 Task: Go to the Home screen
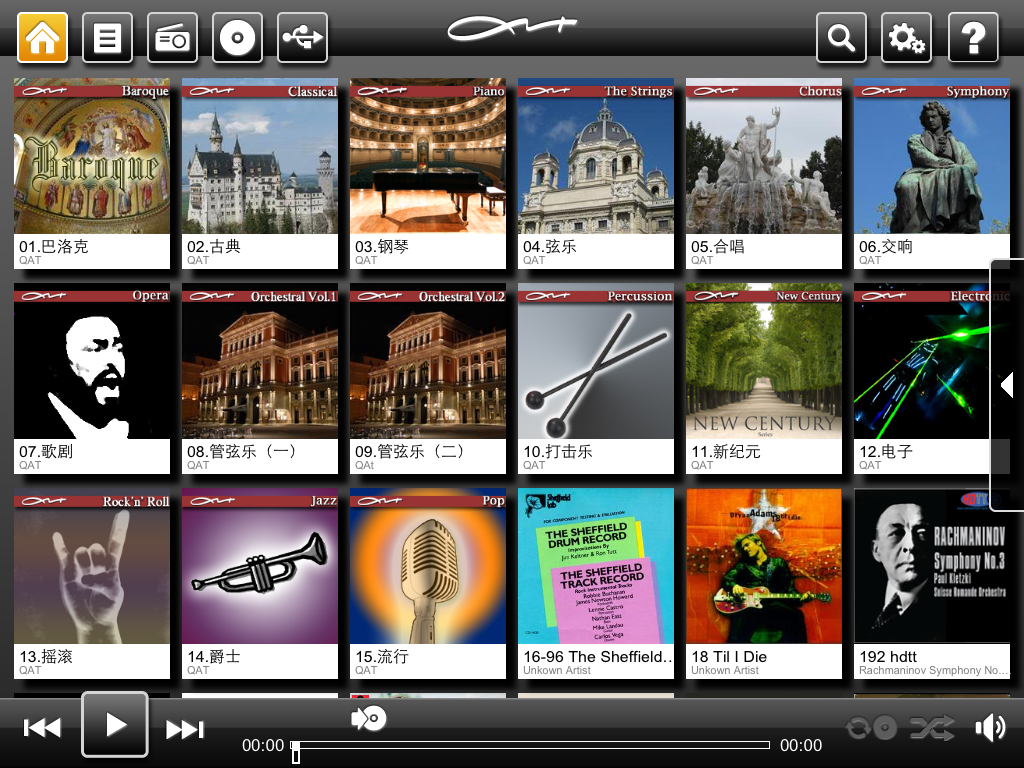point(42,38)
